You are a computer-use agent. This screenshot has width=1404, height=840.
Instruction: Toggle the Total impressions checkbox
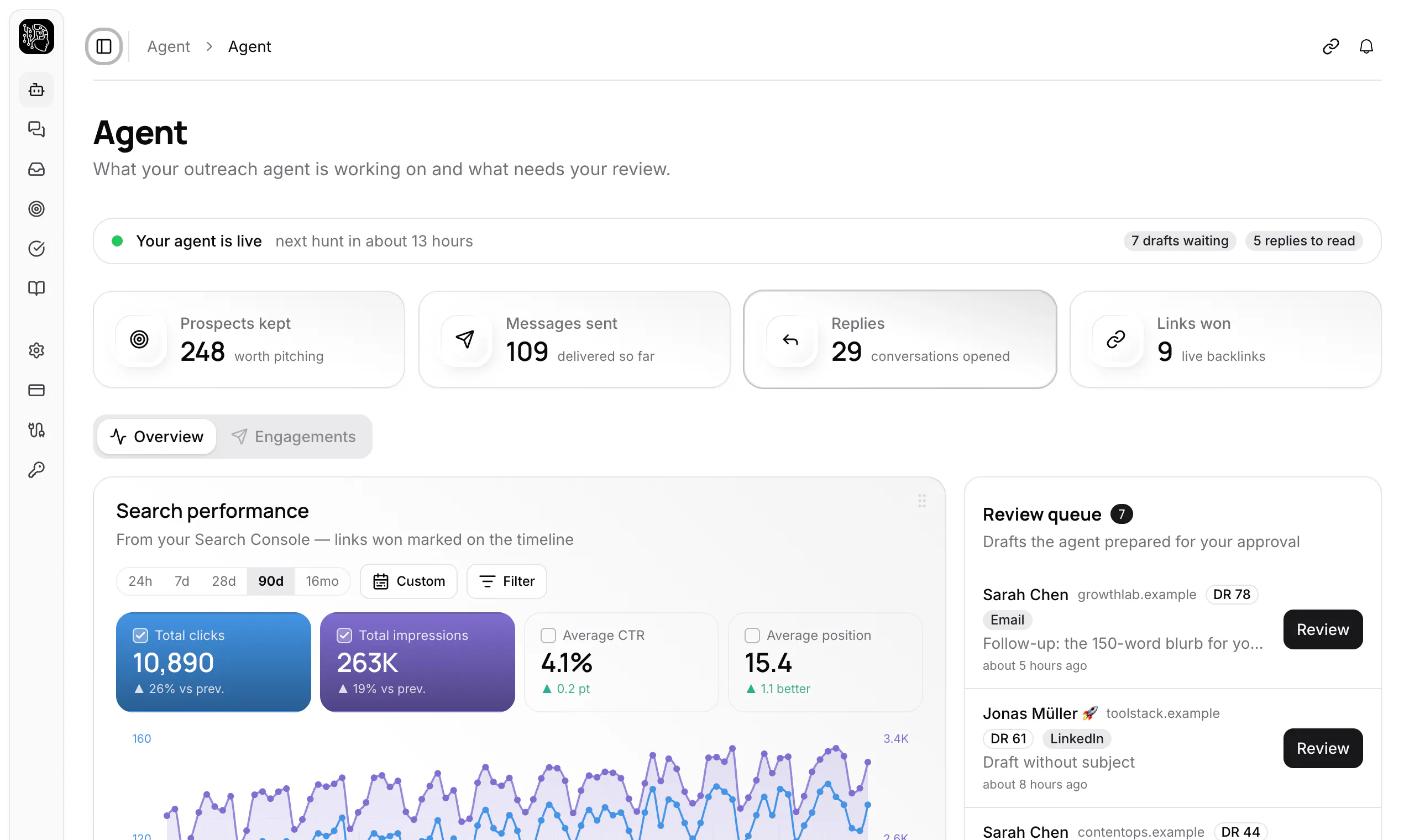(344, 635)
